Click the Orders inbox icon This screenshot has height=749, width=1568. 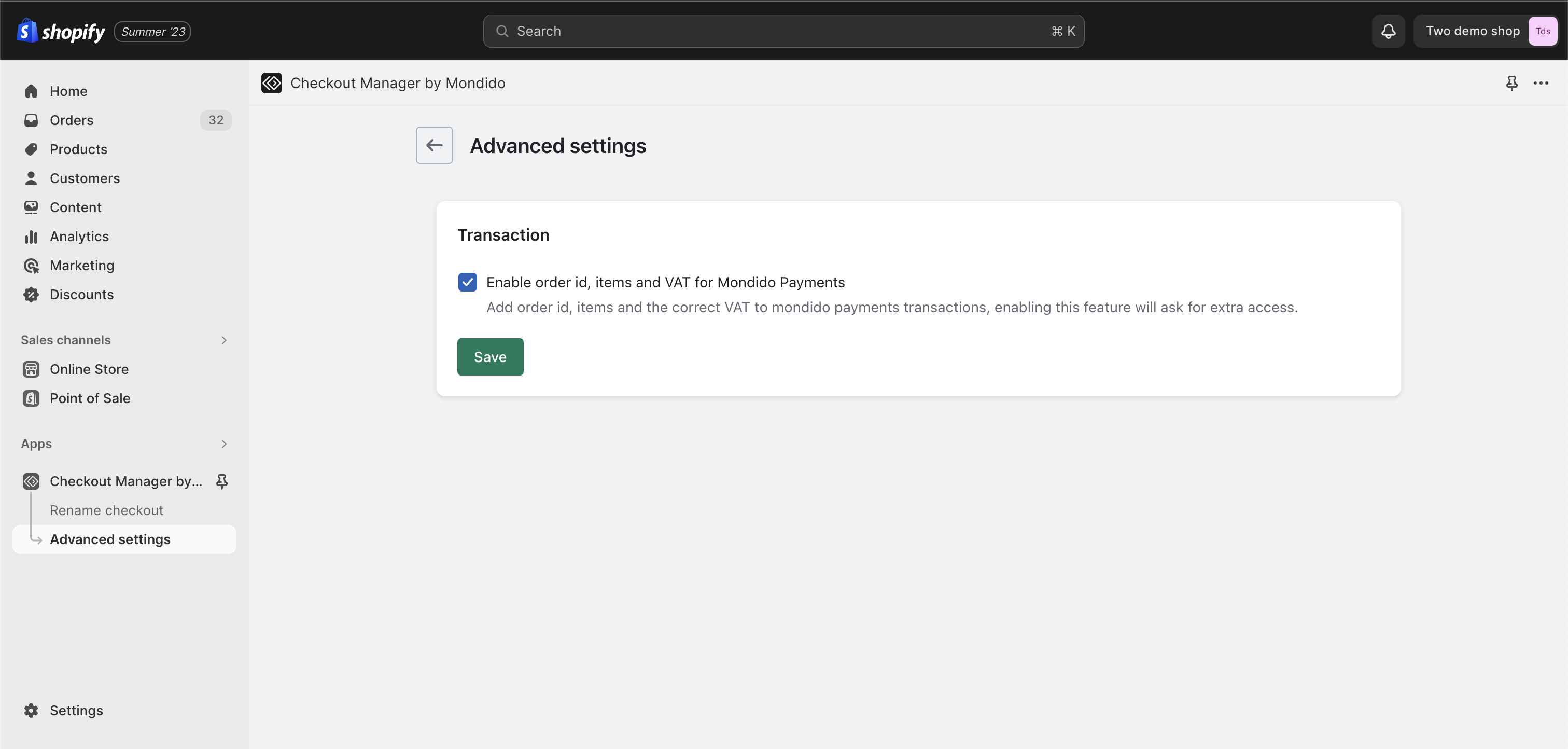(x=31, y=120)
